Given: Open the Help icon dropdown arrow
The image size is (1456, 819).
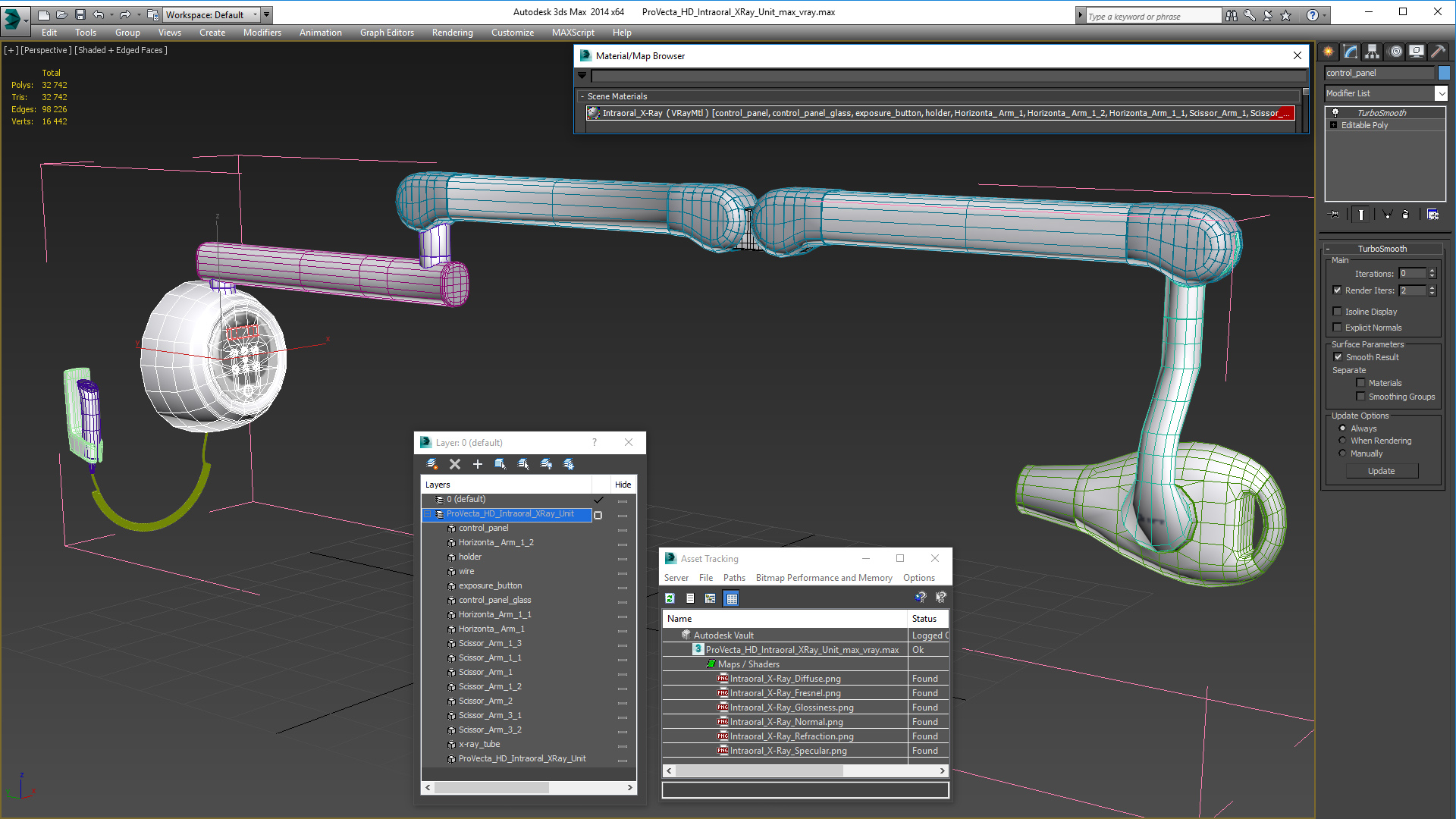Looking at the screenshot, I should click(1325, 15).
